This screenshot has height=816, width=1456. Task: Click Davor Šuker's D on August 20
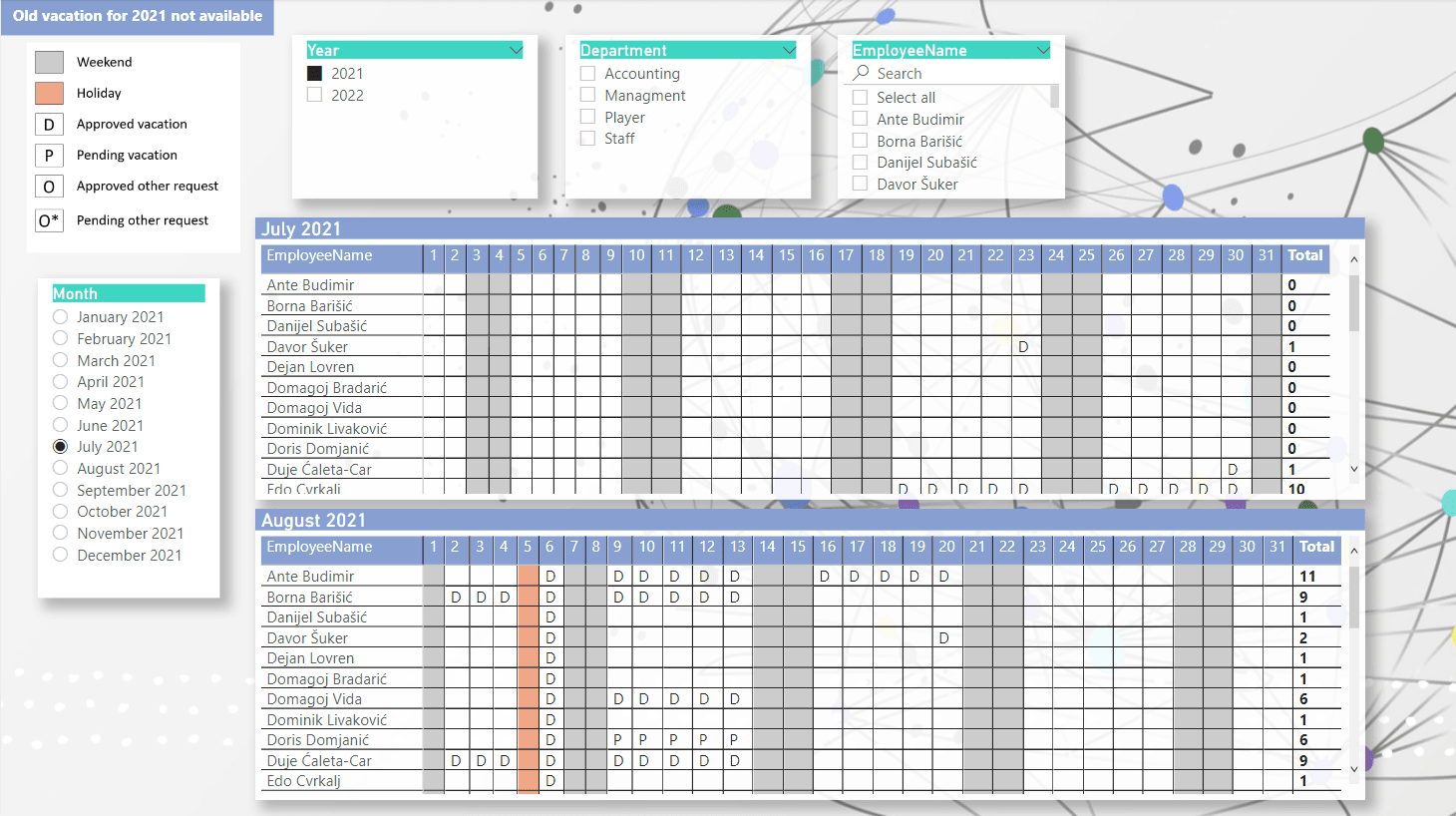tap(943, 637)
